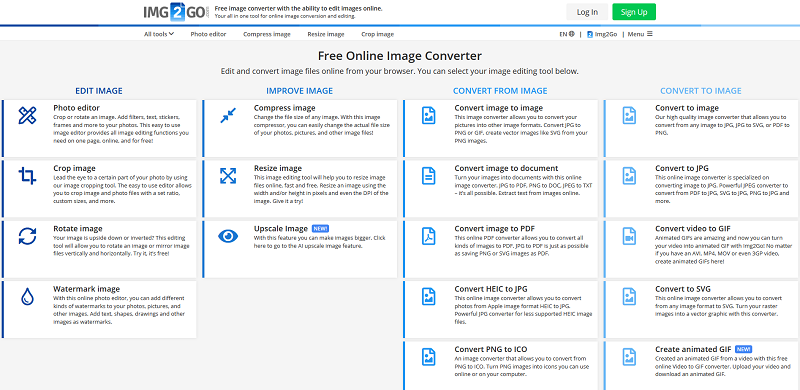The width and height of the screenshot is (800, 390).
Task: Open the Photo editor tool icon
Action: [x=27, y=115]
